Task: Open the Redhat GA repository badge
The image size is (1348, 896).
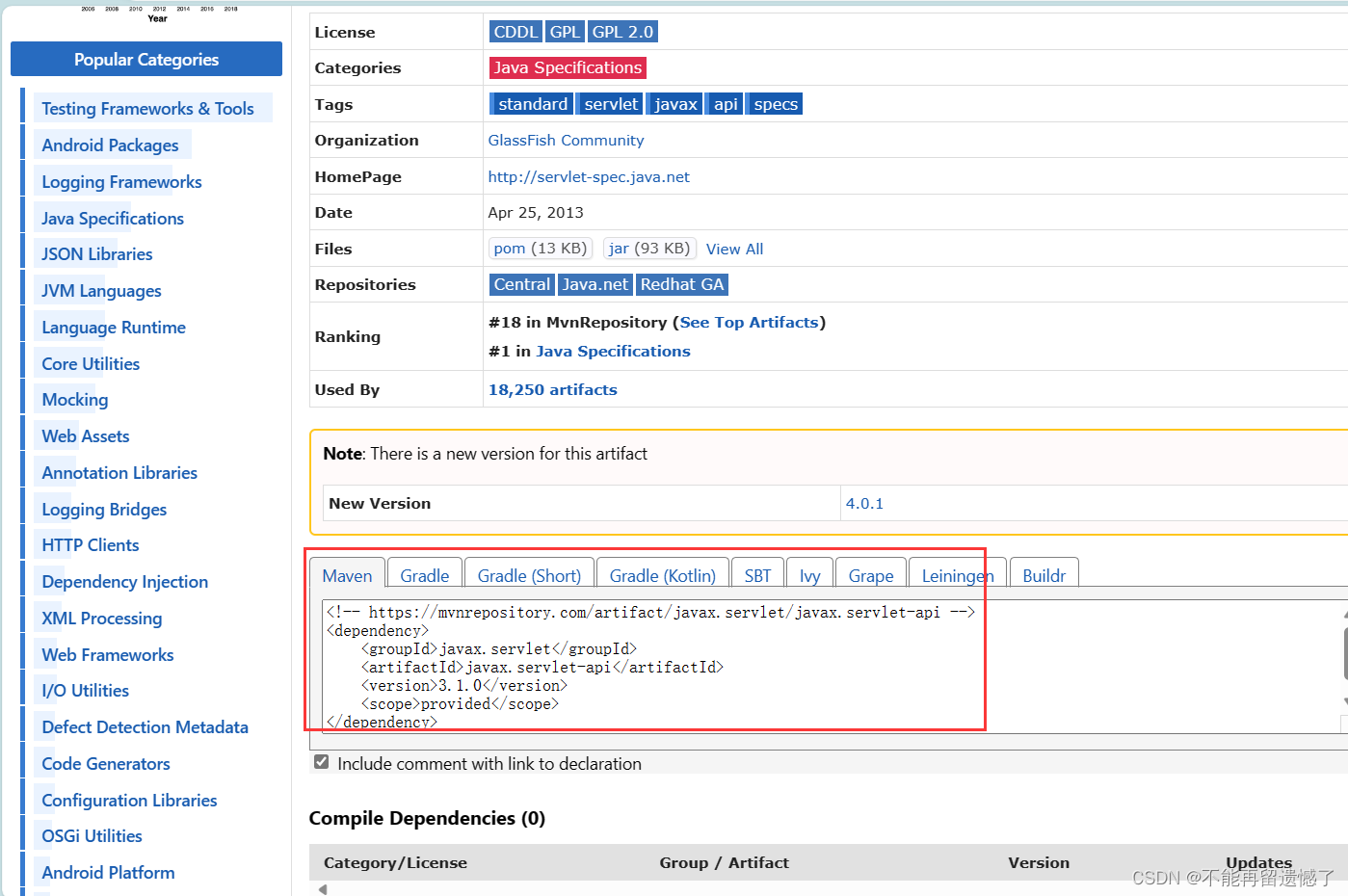Action: pyautogui.click(x=682, y=284)
